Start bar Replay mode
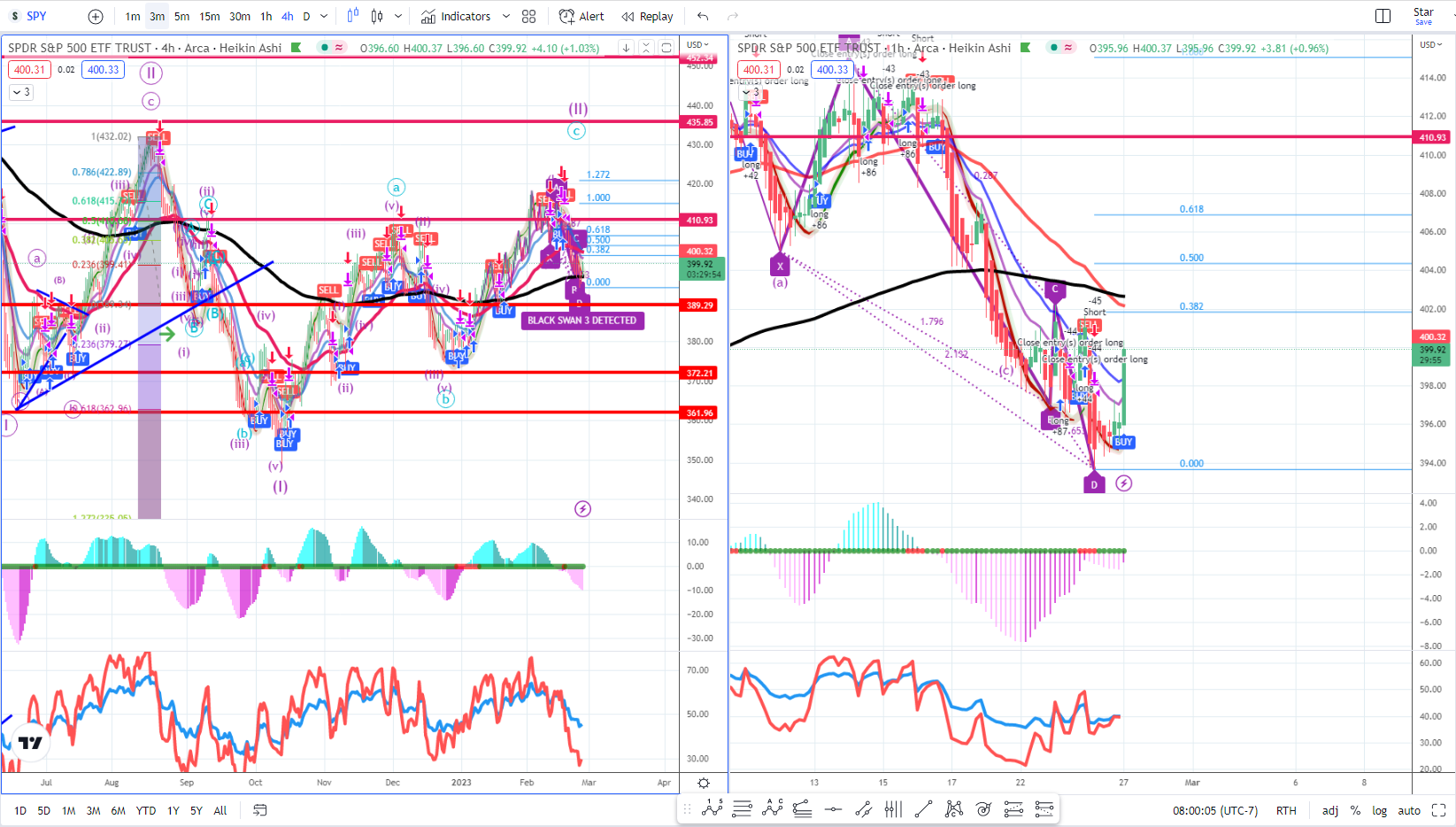Screen dimensions: 1456x827 647,16
